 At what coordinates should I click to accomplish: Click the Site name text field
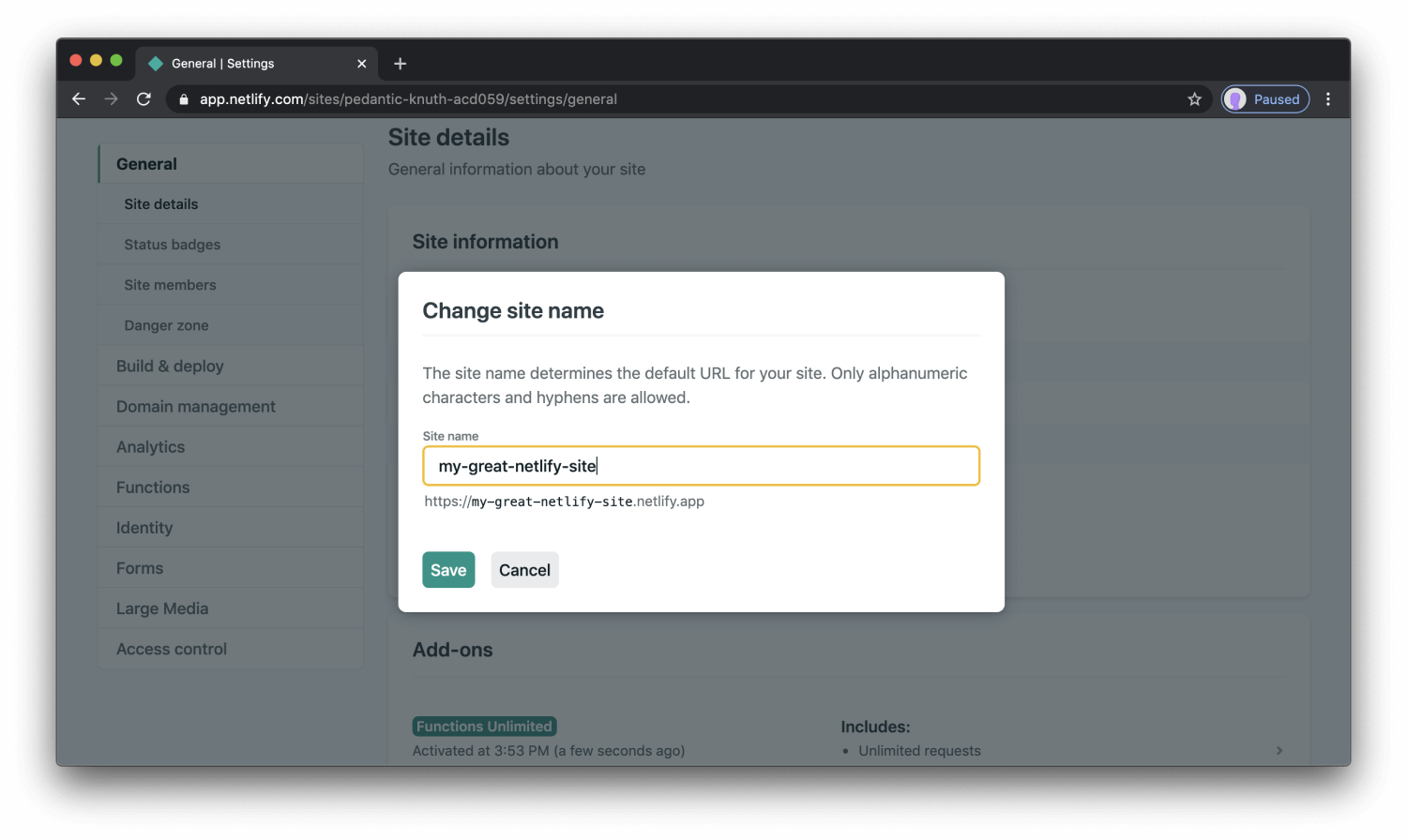pyautogui.click(x=701, y=466)
